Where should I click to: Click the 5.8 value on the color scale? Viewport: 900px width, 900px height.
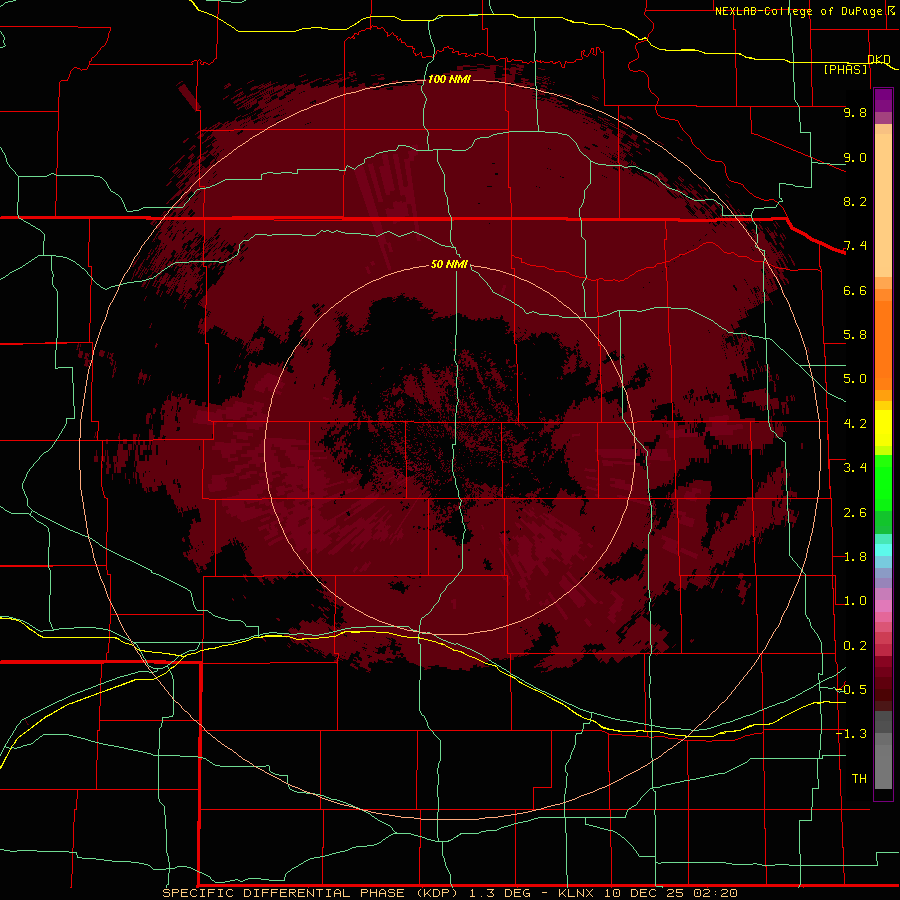click(x=855, y=335)
